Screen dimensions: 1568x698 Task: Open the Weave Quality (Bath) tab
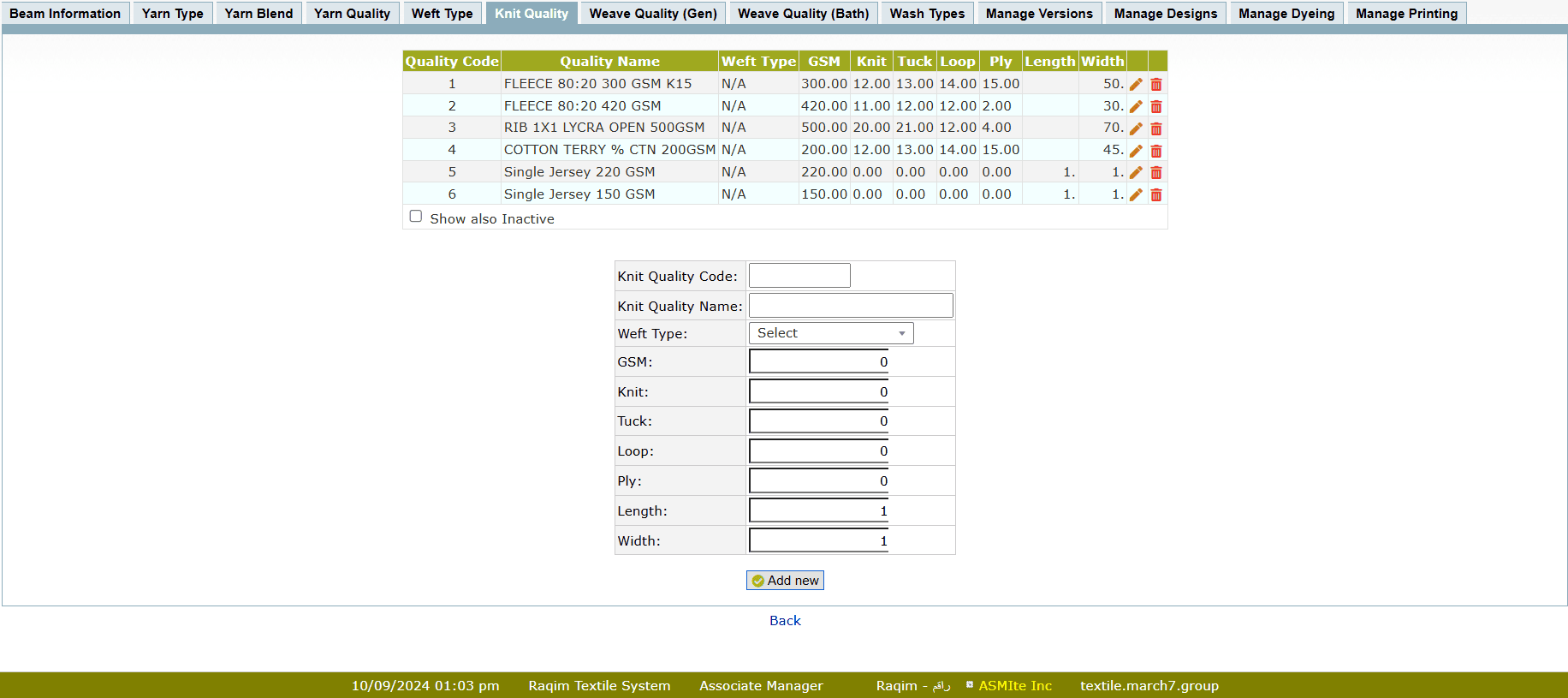pyautogui.click(x=803, y=14)
